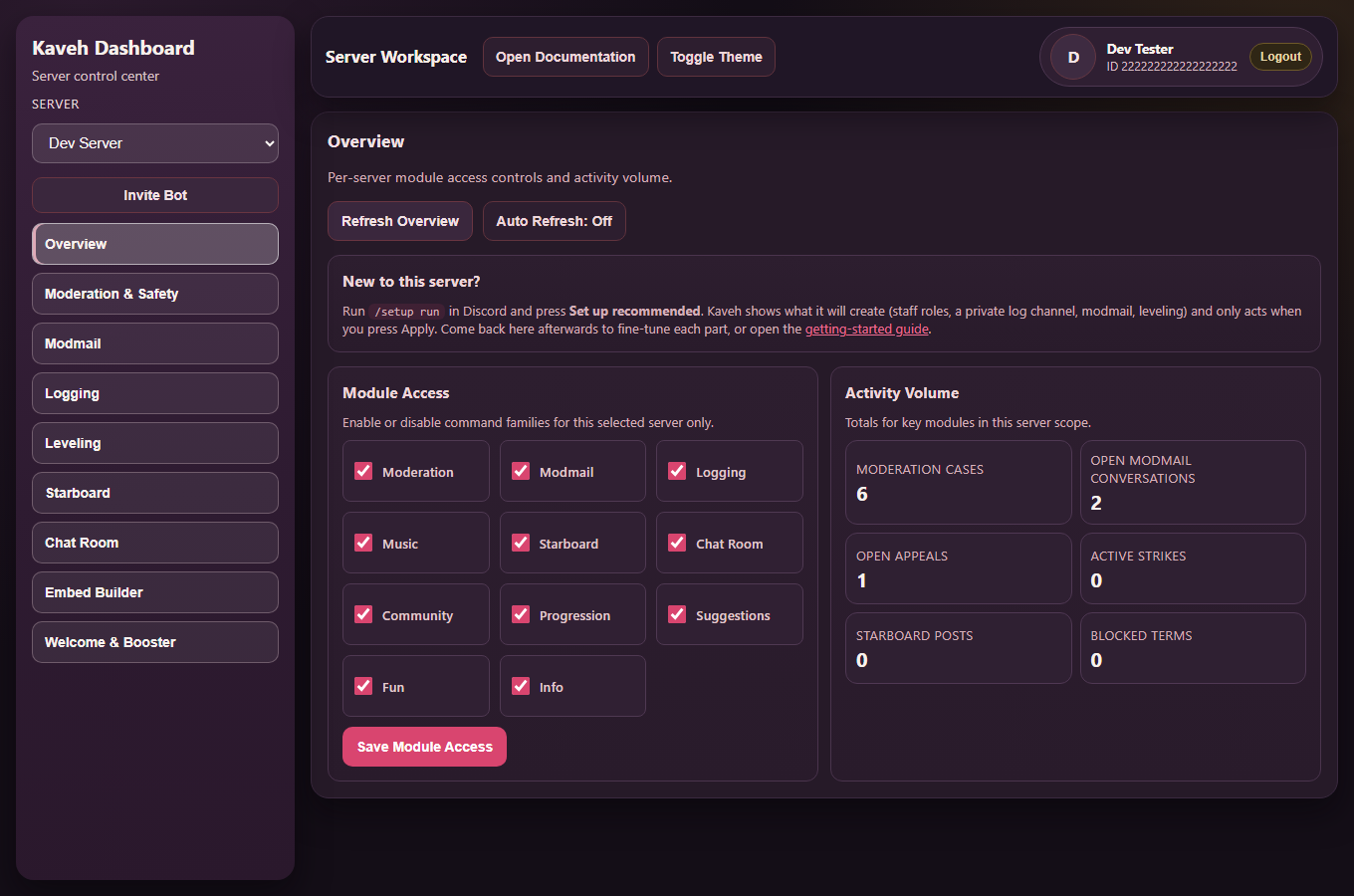
Task: Click the Open Modmail Conversations stat card
Action: click(x=1193, y=483)
